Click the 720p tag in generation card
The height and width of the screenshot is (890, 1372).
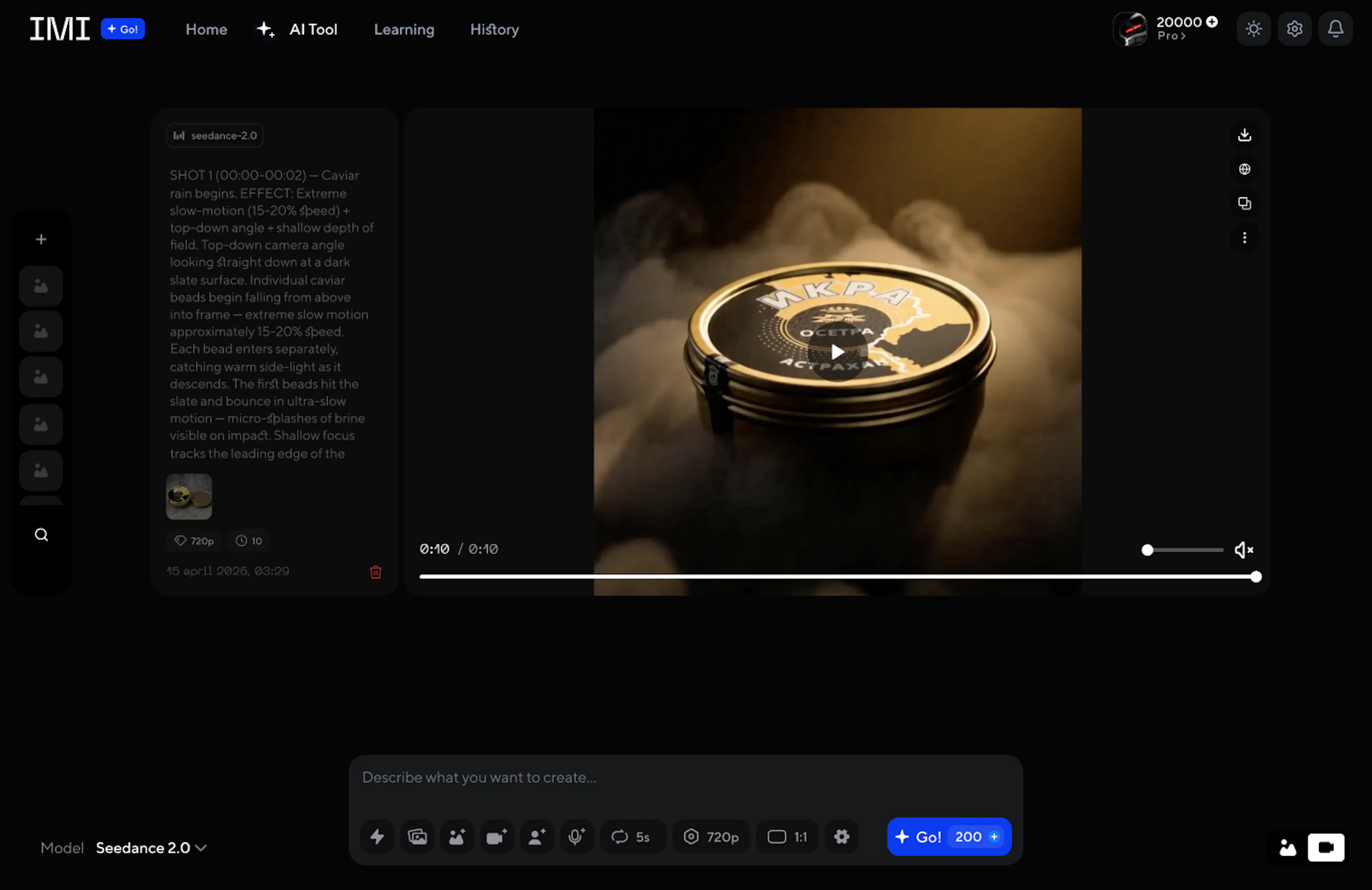coord(194,541)
